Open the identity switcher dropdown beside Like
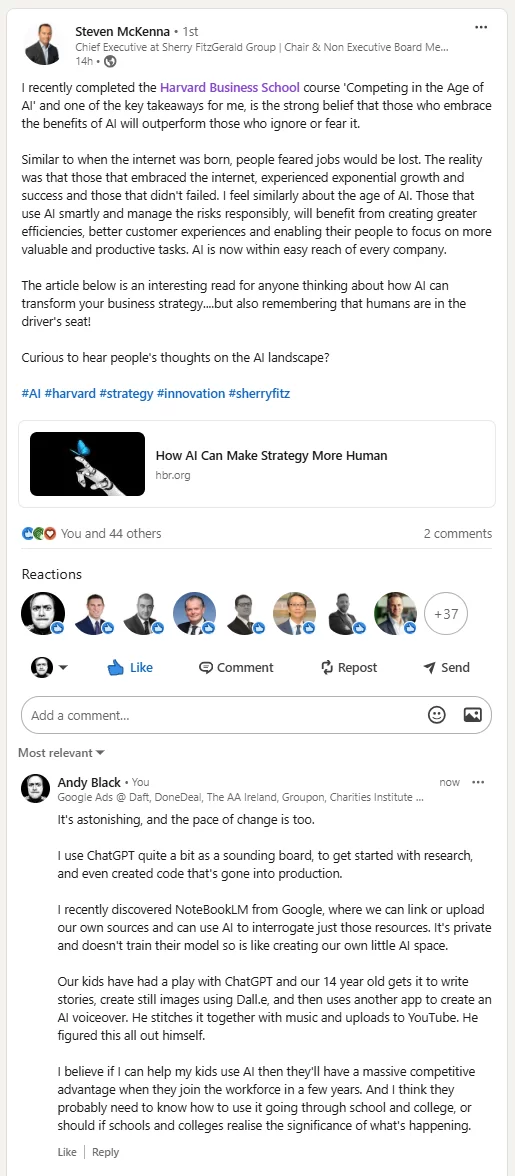Viewport: 515px width, 1176px height. [49, 668]
